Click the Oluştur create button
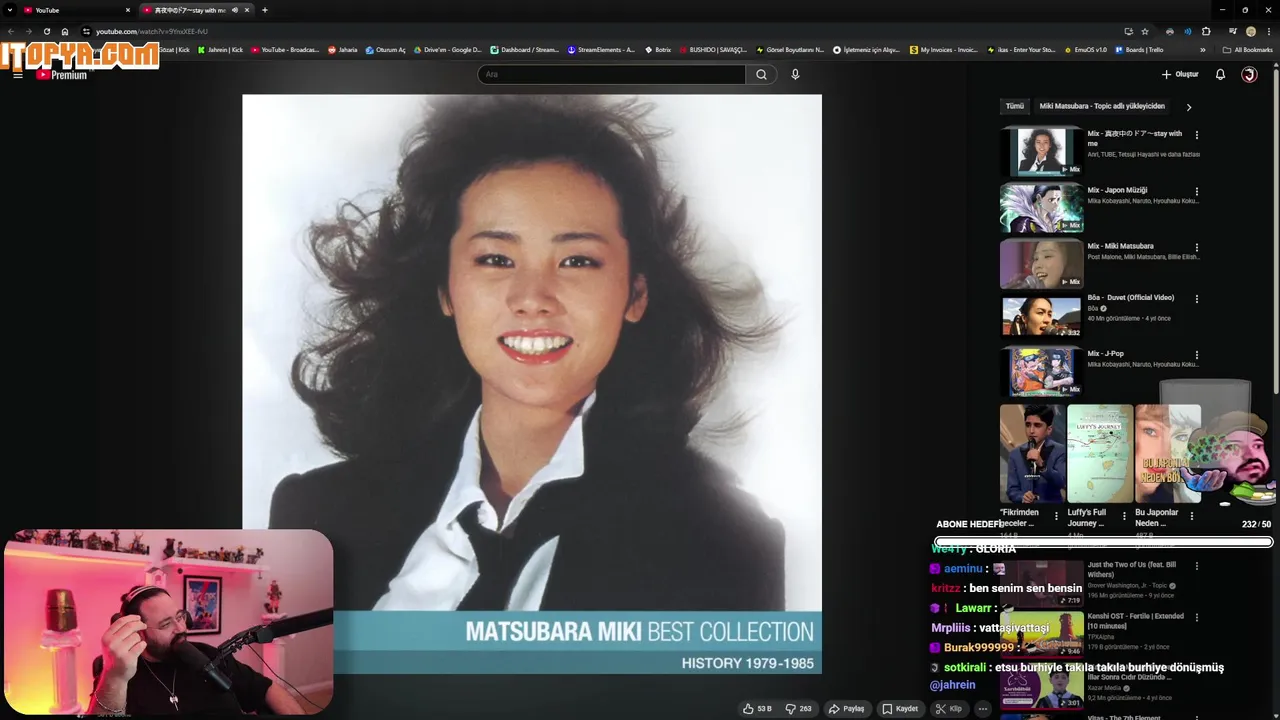The height and width of the screenshot is (720, 1280). coord(1180,74)
